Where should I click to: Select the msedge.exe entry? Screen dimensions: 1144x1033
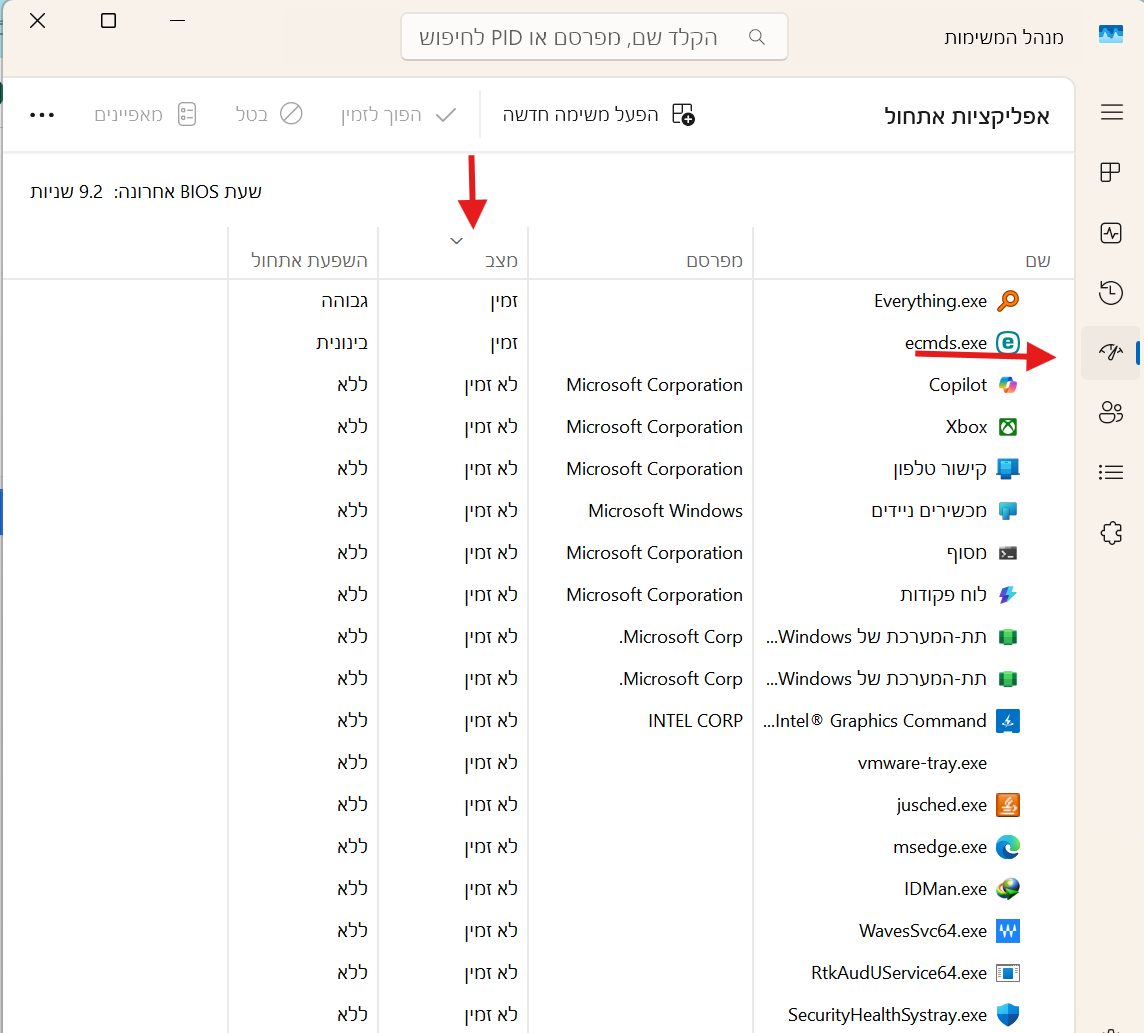[x=939, y=847]
